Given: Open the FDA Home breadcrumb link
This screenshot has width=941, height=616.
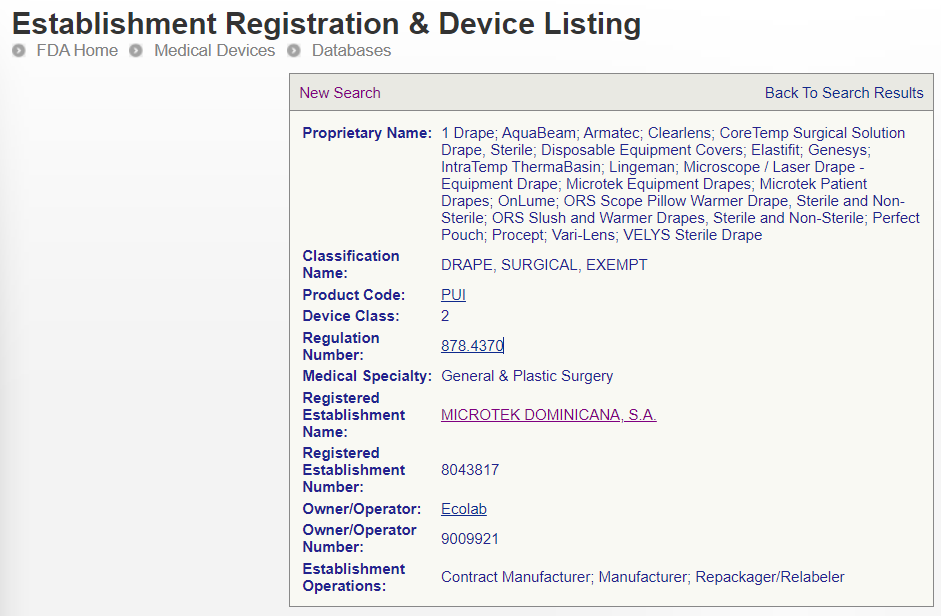Looking at the screenshot, I should point(77,50).
